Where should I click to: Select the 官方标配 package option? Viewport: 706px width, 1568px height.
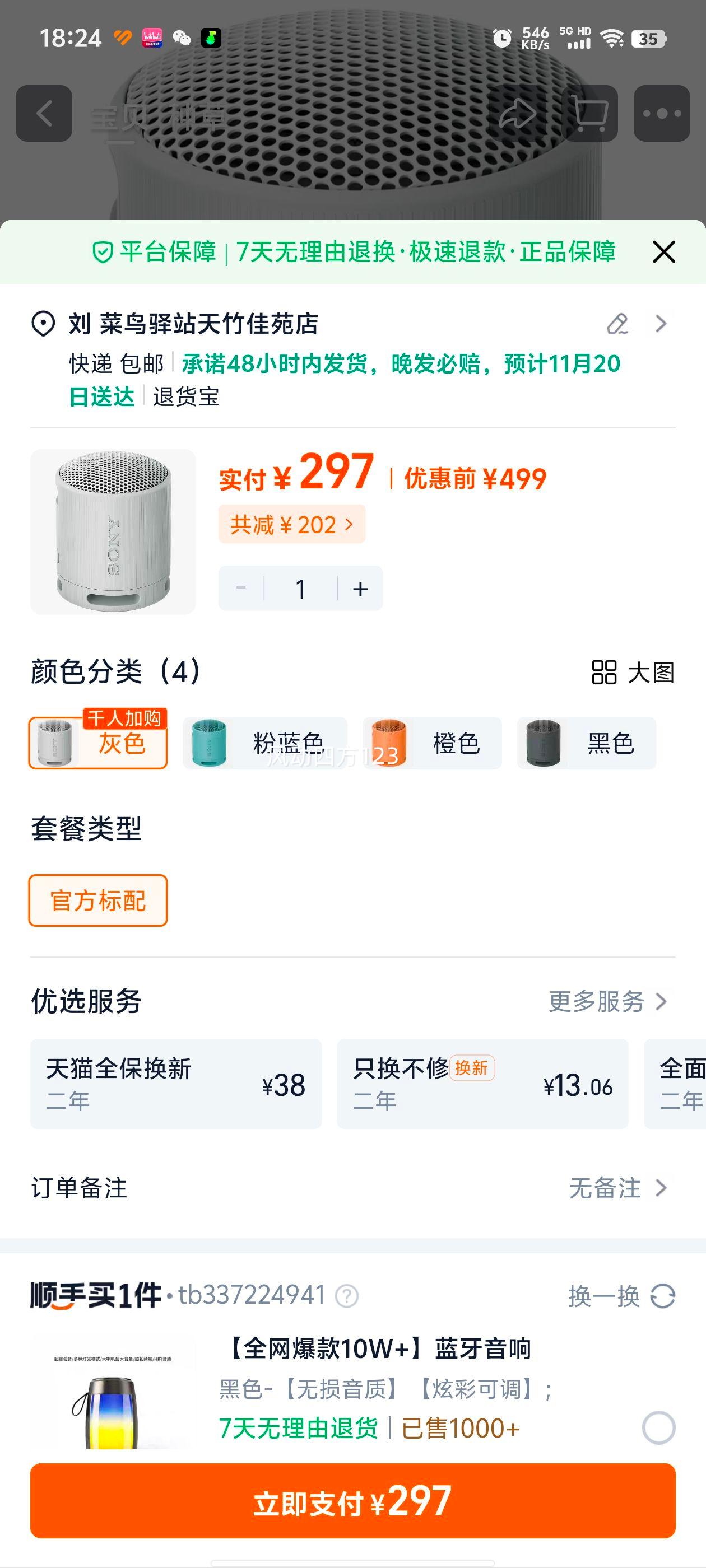point(98,900)
